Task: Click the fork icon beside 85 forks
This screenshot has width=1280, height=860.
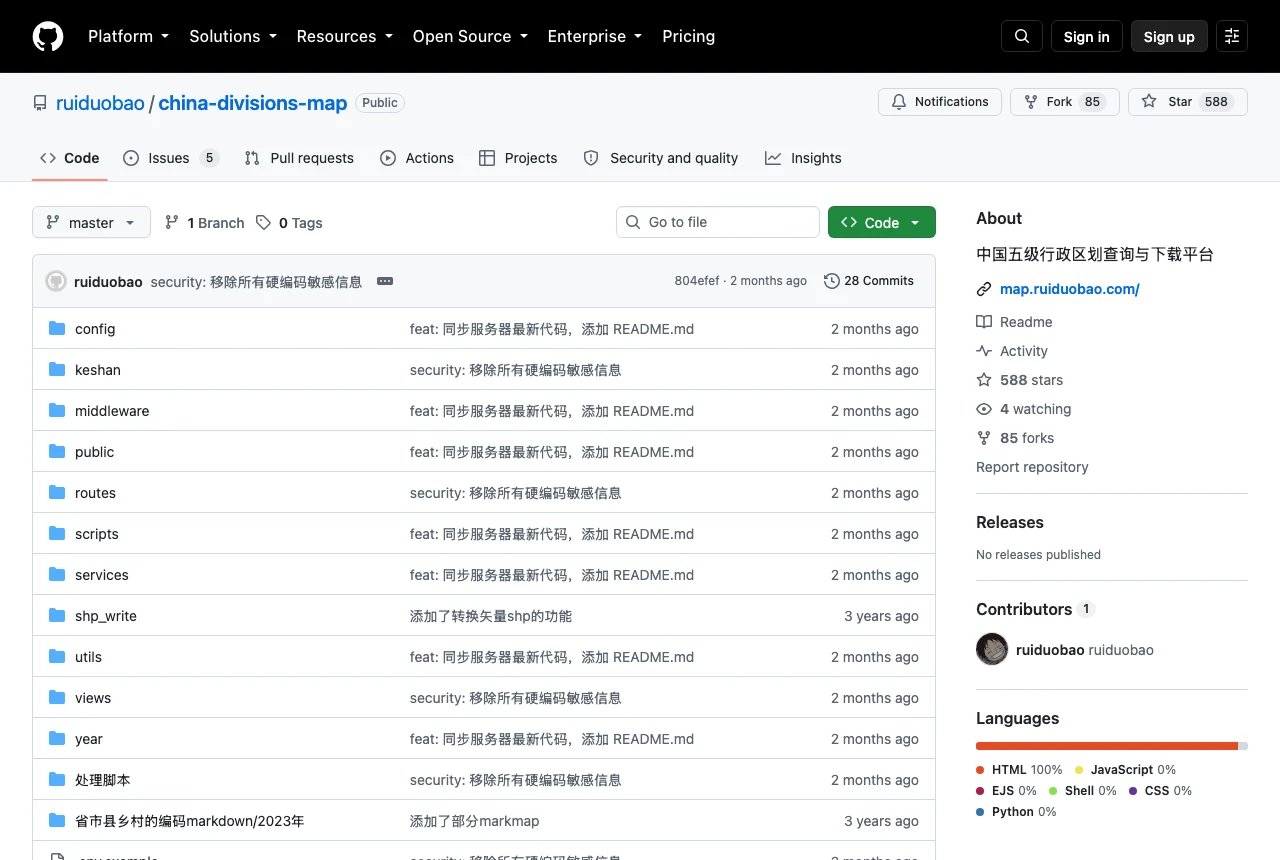Action: point(984,438)
